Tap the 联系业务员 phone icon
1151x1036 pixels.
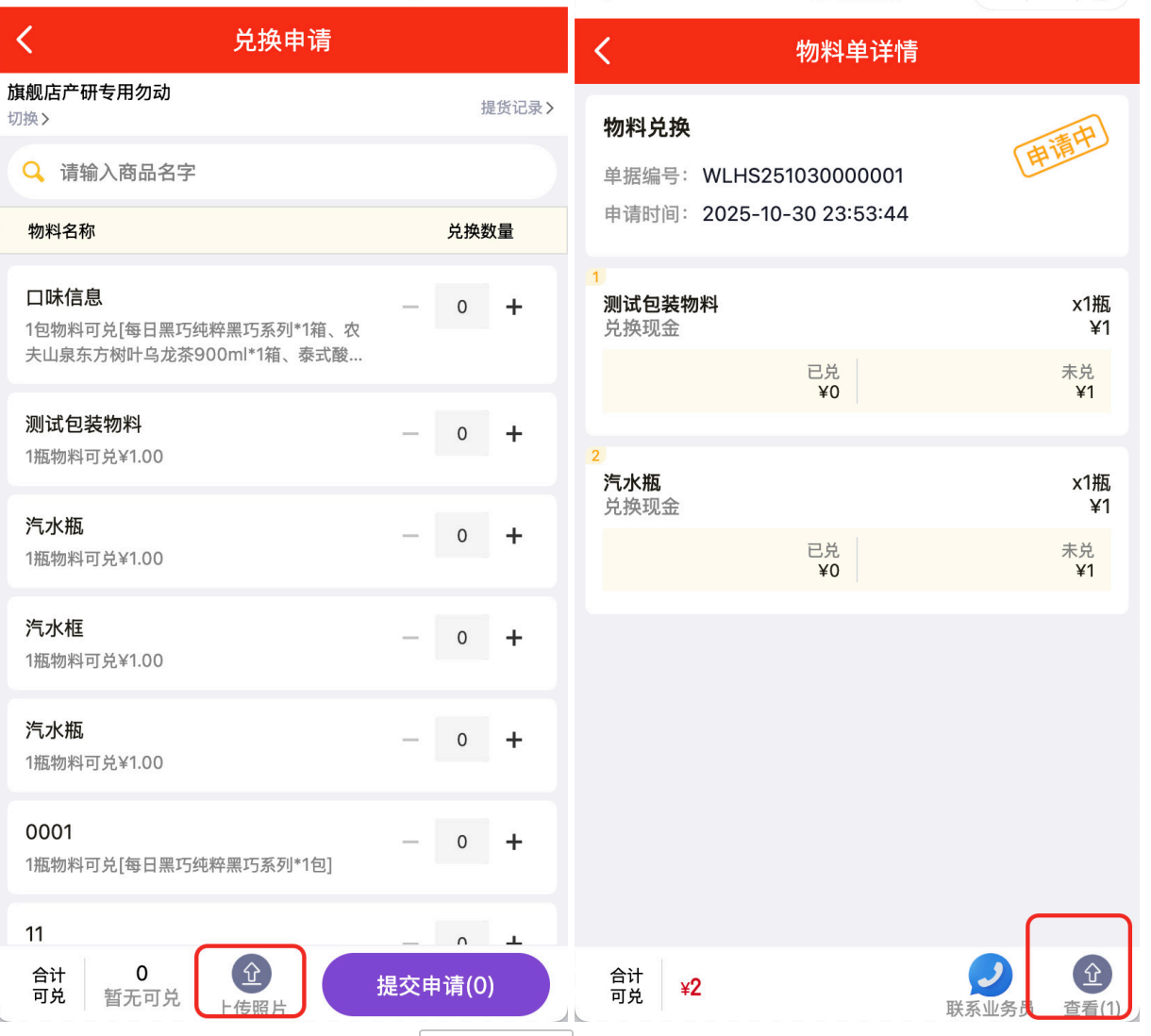tap(990, 976)
